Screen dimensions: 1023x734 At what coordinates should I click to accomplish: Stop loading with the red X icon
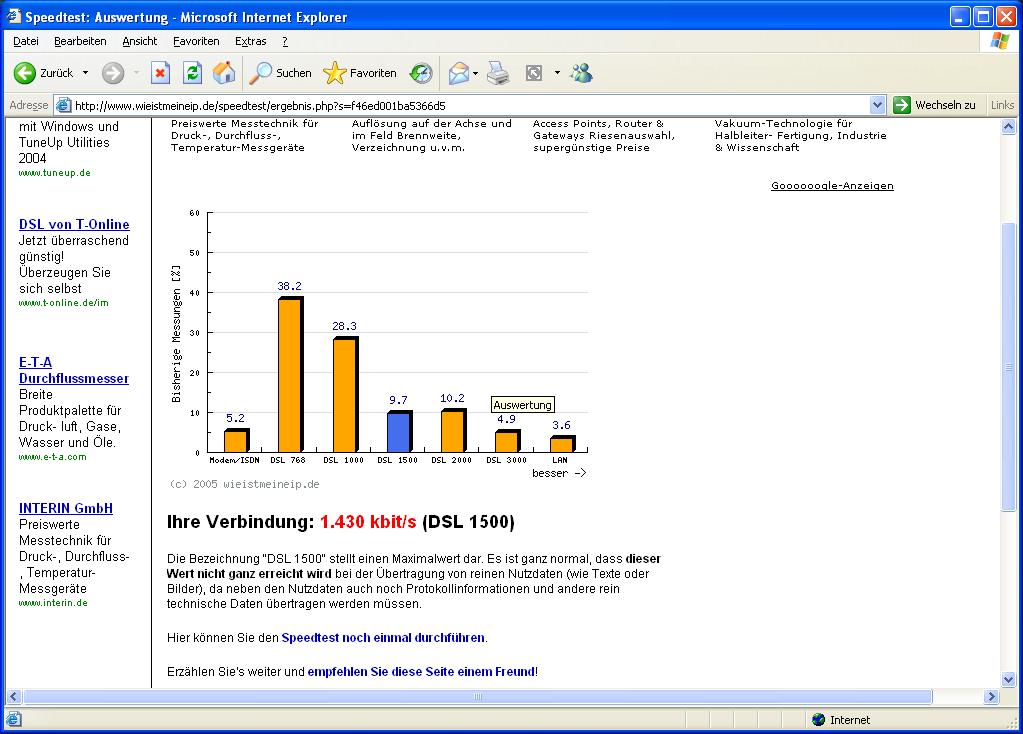click(x=160, y=73)
